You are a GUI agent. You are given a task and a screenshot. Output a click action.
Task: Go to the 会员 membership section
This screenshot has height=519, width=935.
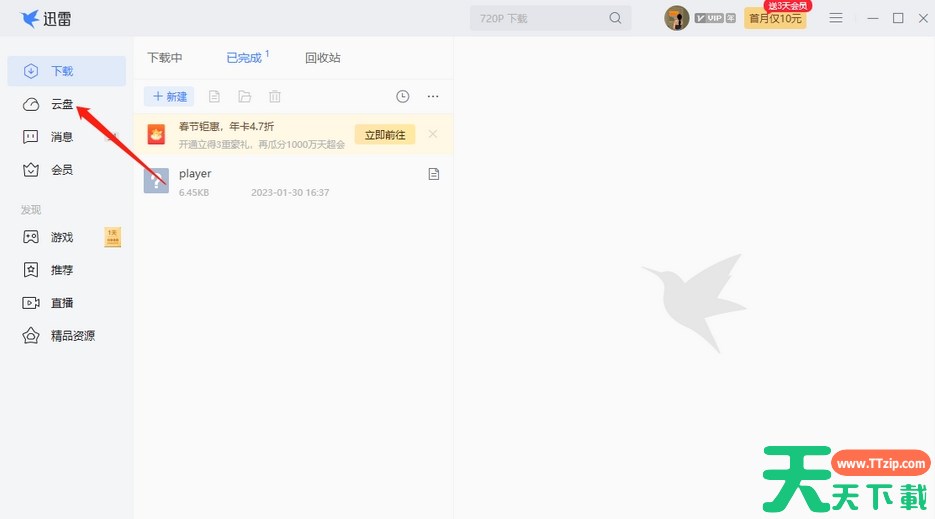pyautogui.click(x=62, y=170)
